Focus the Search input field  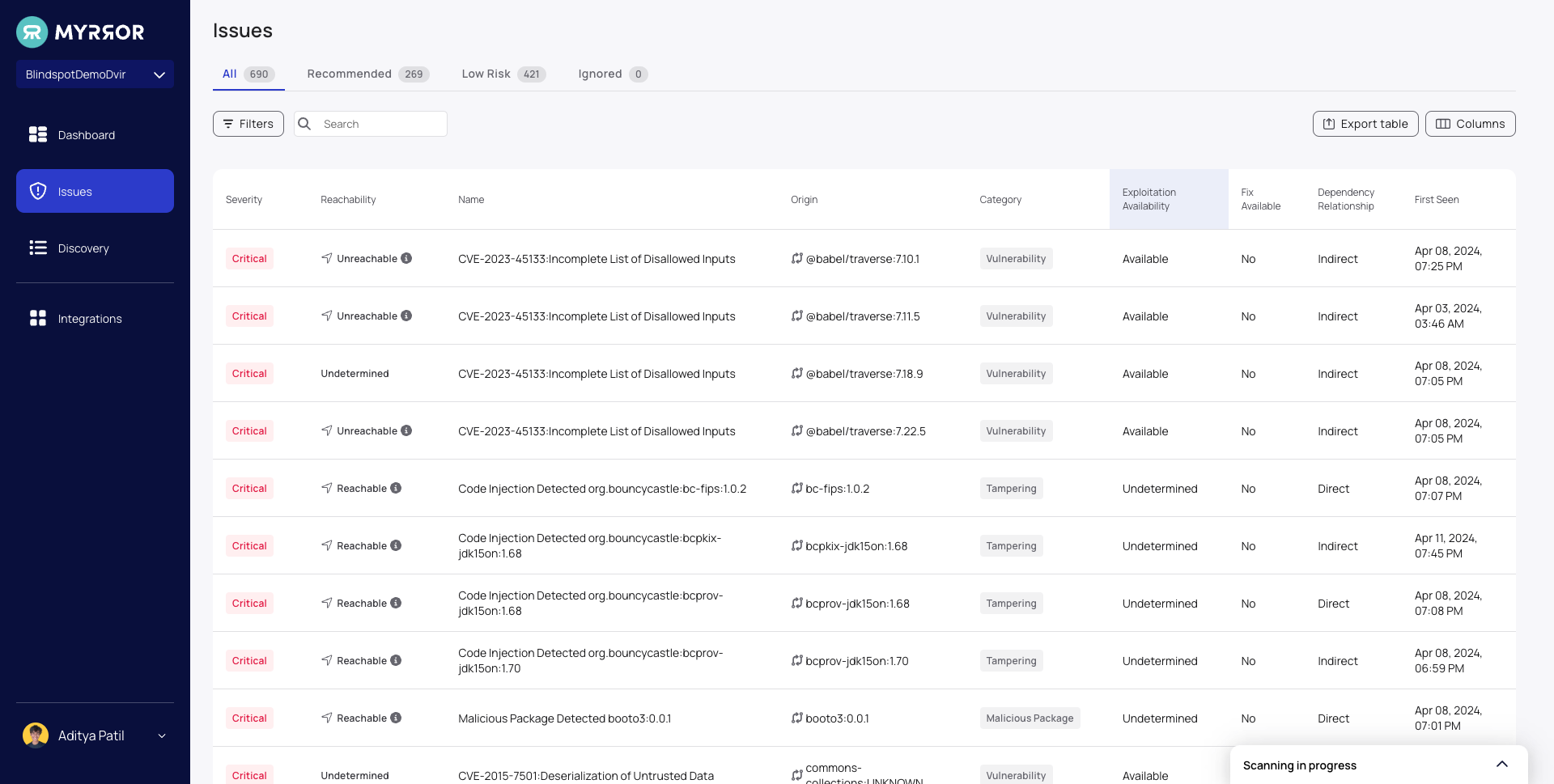click(x=371, y=124)
